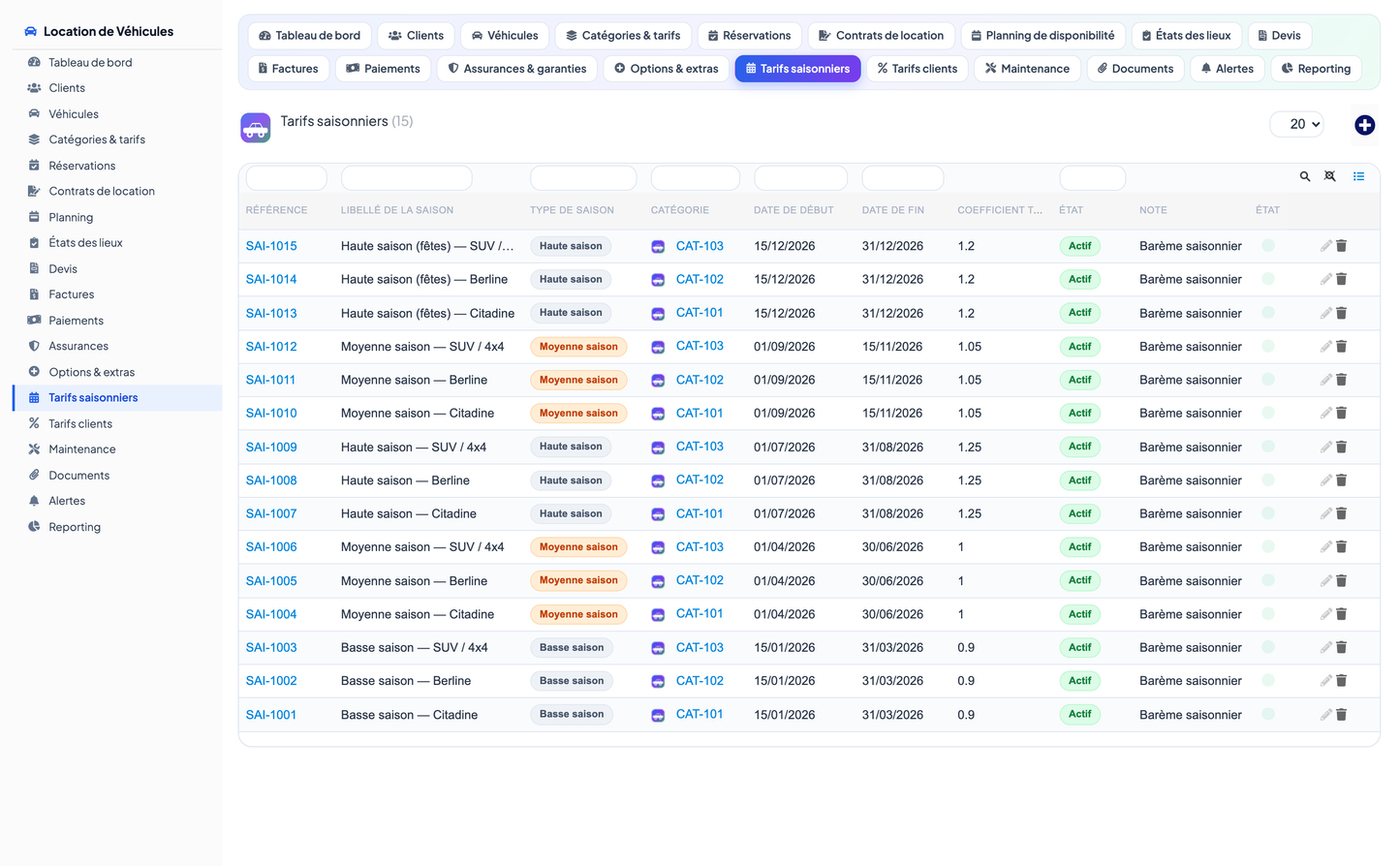
Task: Open the CAT-103 category link for SAI-1006
Action: [700, 547]
